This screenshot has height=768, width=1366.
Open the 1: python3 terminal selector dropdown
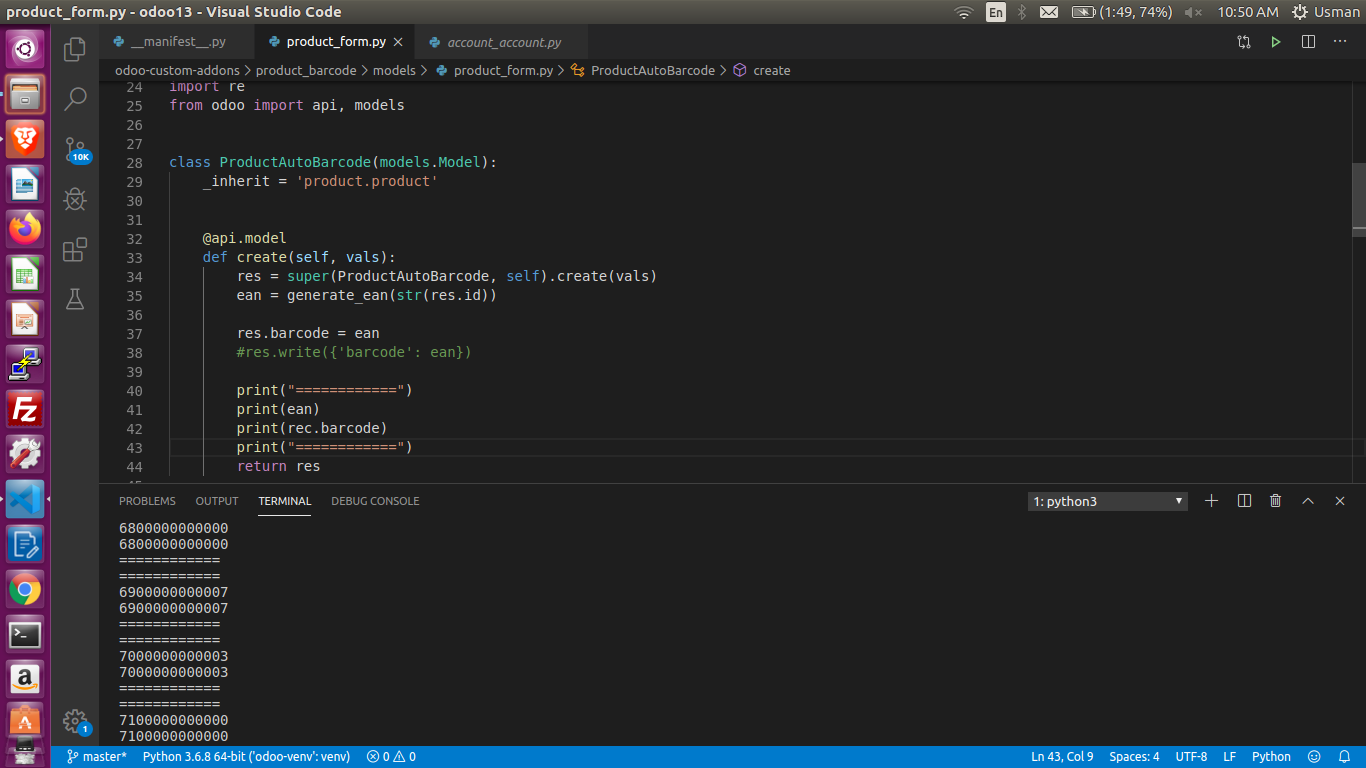coord(1108,501)
